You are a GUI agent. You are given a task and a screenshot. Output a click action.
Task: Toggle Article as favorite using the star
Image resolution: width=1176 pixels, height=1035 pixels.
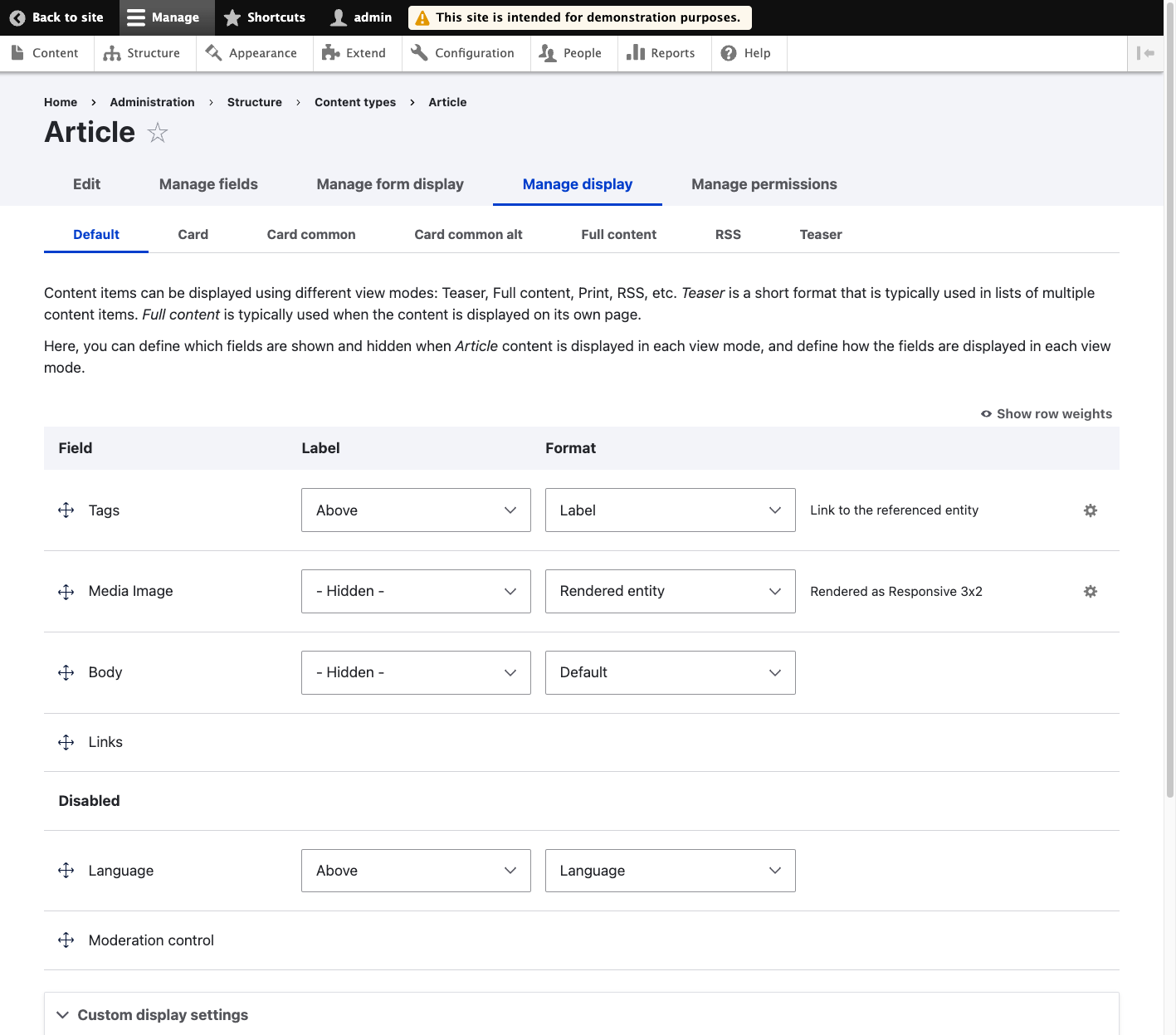(157, 132)
